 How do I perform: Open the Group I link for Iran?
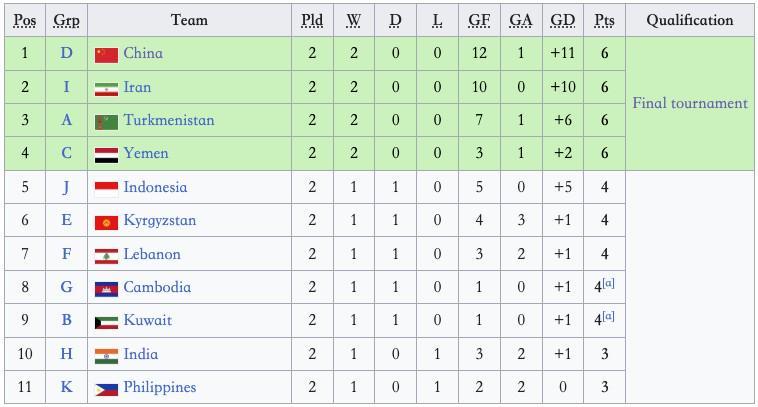pos(66,87)
